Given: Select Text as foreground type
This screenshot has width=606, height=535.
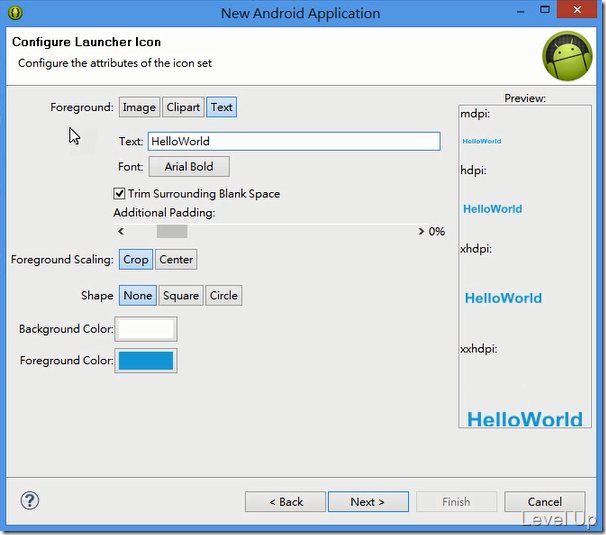Looking at the screenshot, I should (221, 107).
